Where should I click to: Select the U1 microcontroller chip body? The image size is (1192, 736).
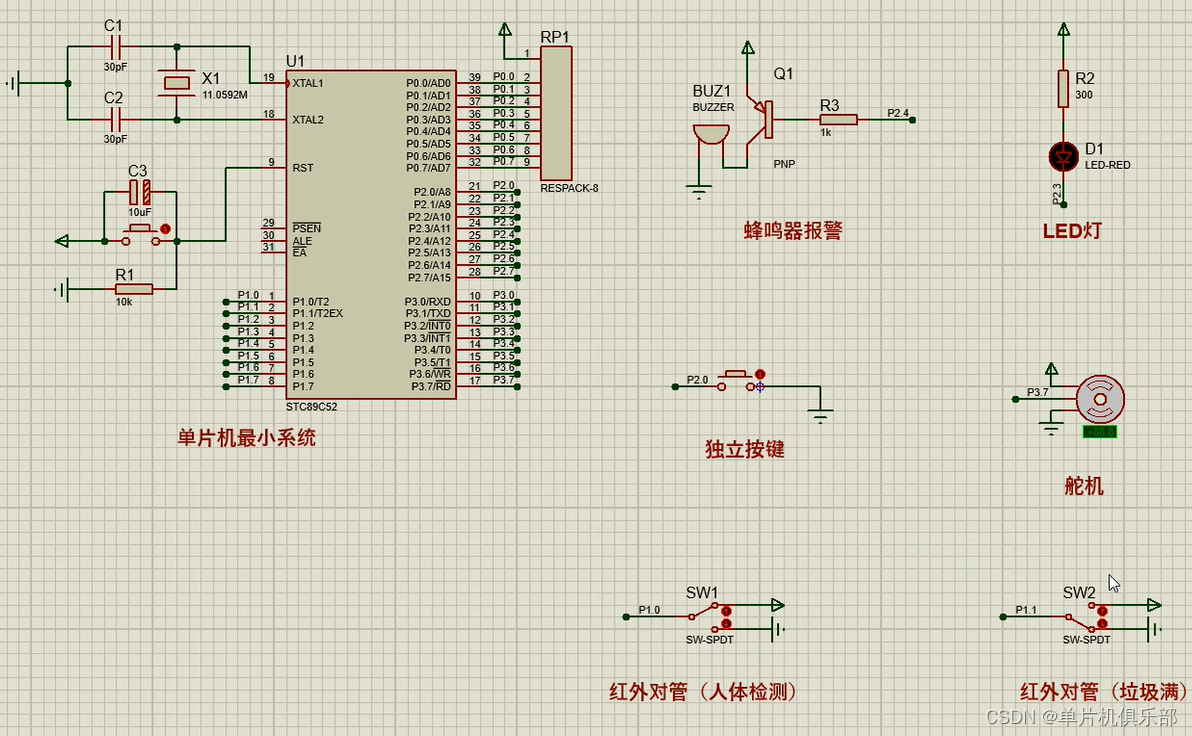[371, 235]
